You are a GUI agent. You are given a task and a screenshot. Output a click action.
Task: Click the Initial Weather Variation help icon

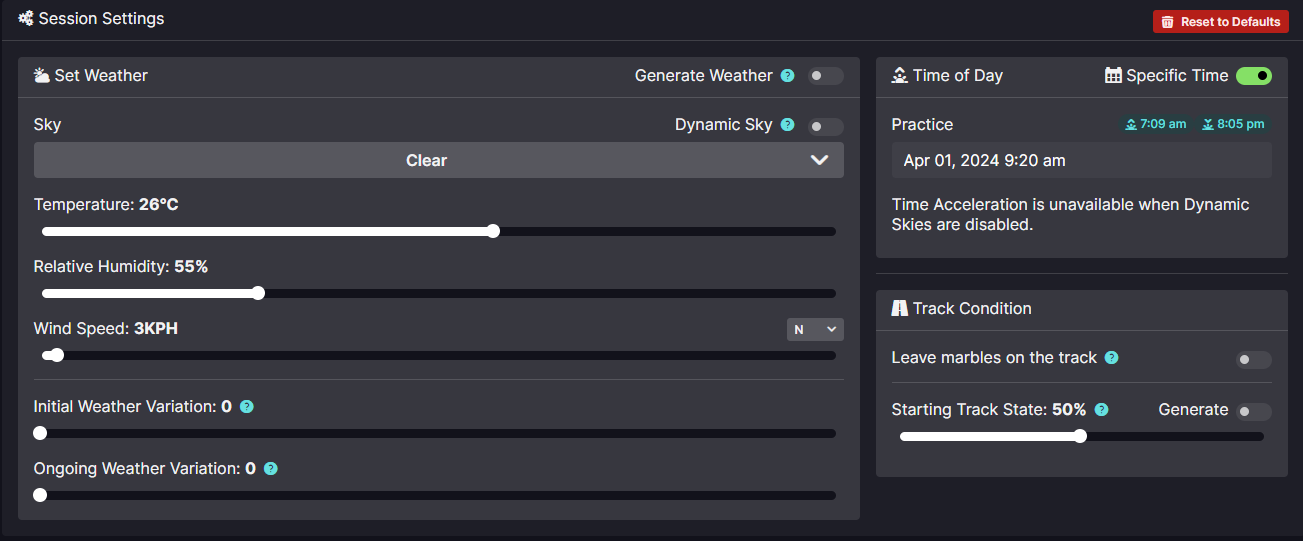pyautogui.click(x=247, y=407)
